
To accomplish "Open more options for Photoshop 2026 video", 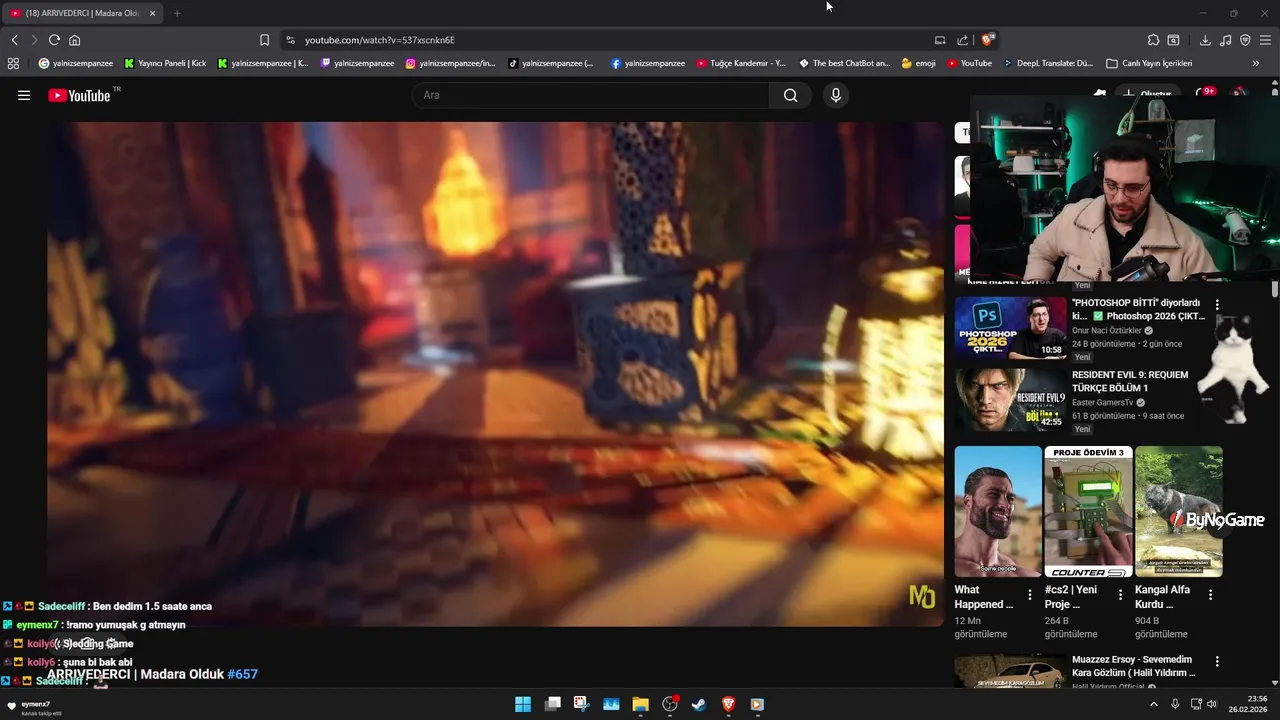I will coord(1217,304).
